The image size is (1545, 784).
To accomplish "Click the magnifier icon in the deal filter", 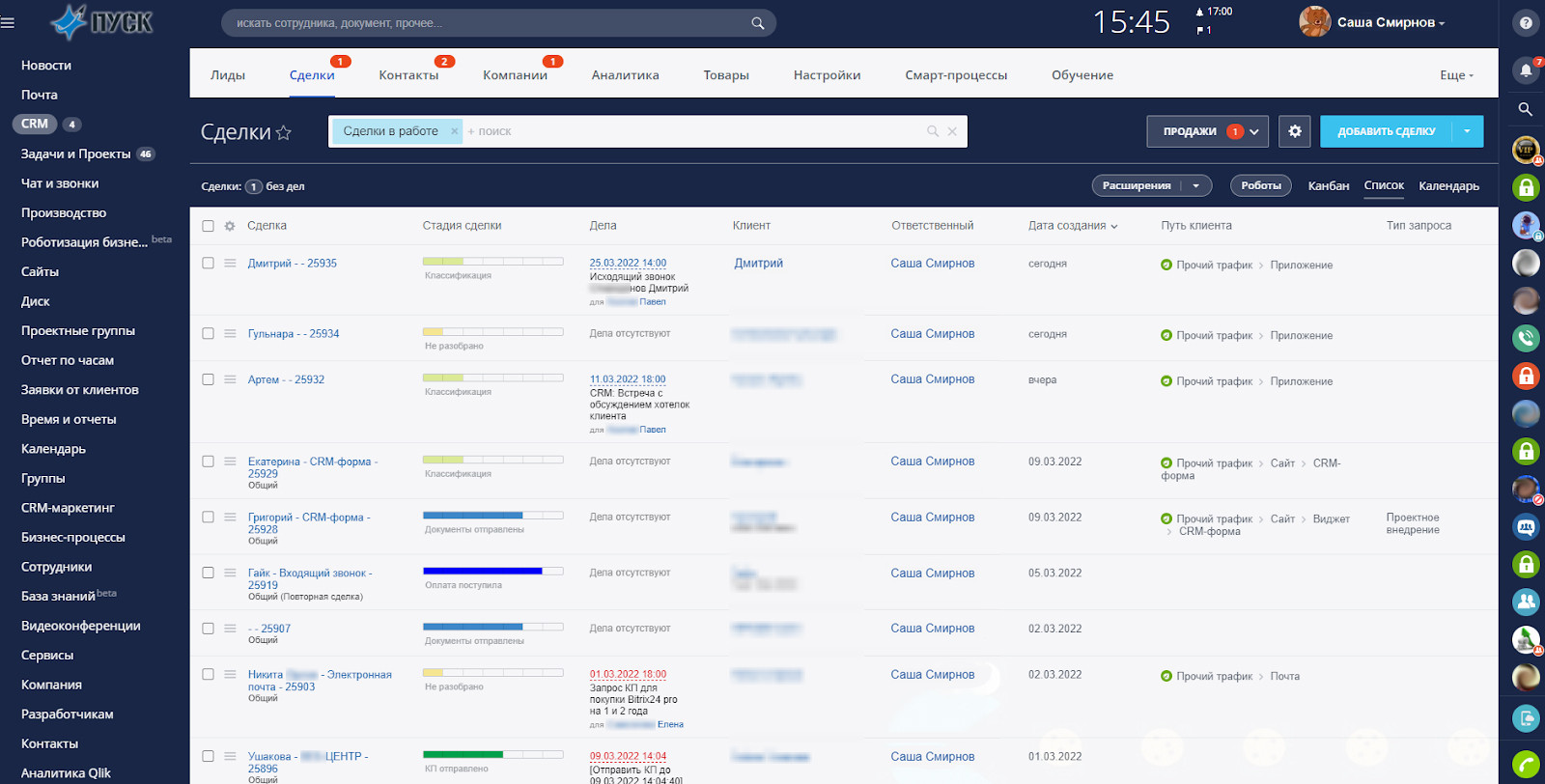I will coord(933,131).
